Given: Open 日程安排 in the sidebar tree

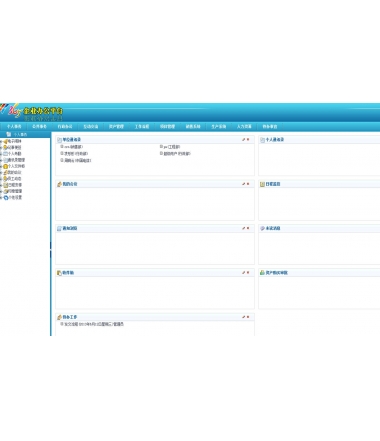Looking at the screenshot, I should tap(15, 185).
